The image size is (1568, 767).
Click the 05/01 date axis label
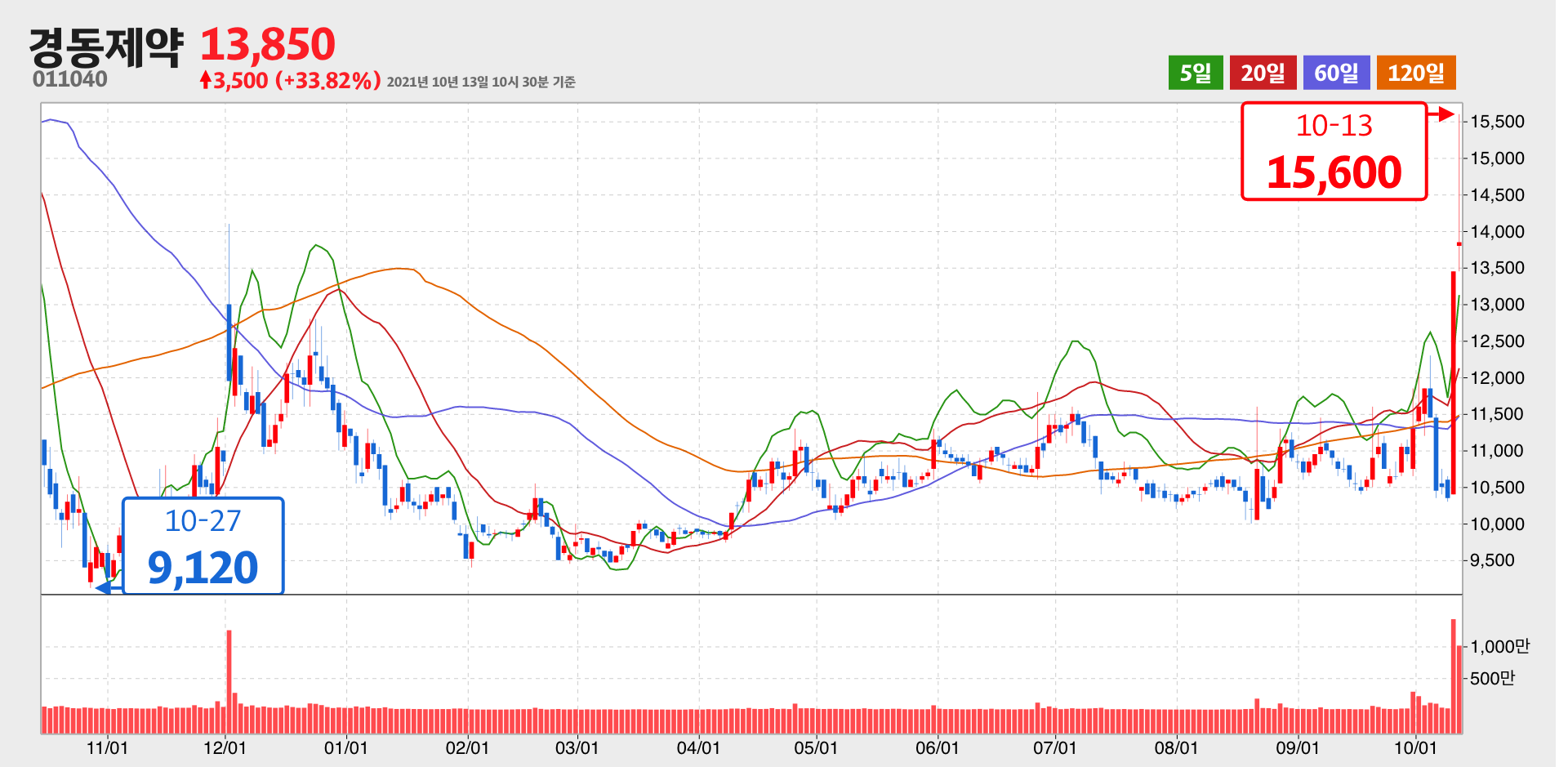(x=816, y=748)
